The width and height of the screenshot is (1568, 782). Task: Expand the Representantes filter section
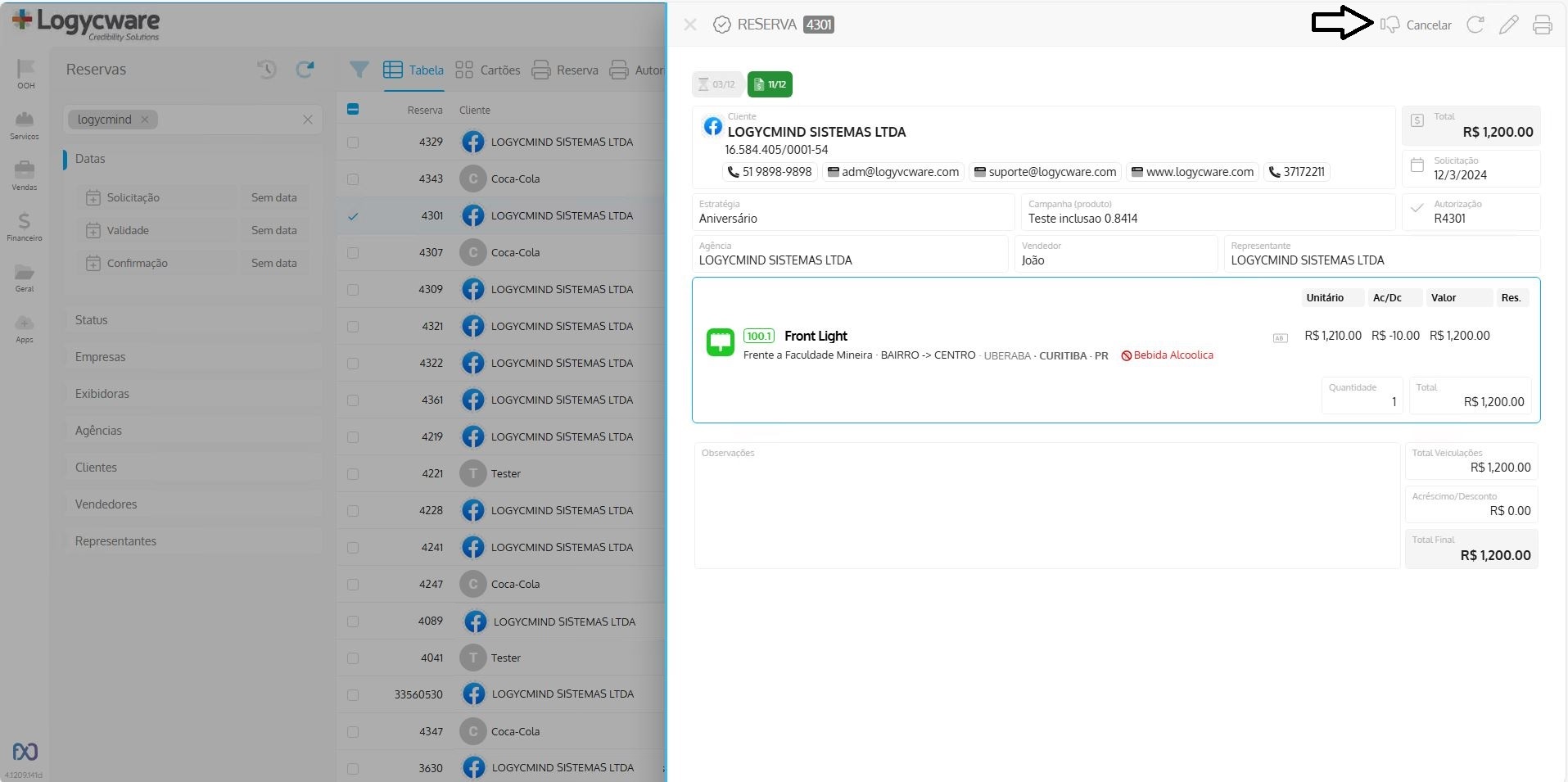coord(192,541)
